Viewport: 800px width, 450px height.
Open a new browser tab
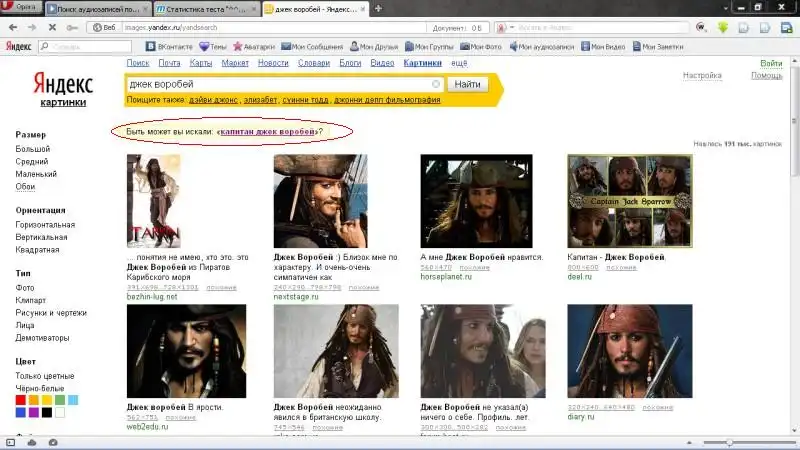pyautogui.click(x=378, y=8)
